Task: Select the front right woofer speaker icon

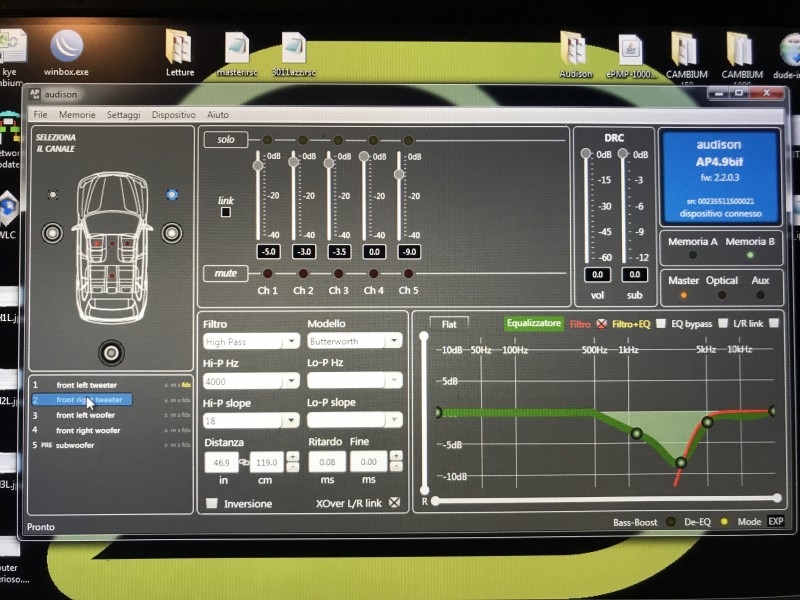Action: (172, 233)
